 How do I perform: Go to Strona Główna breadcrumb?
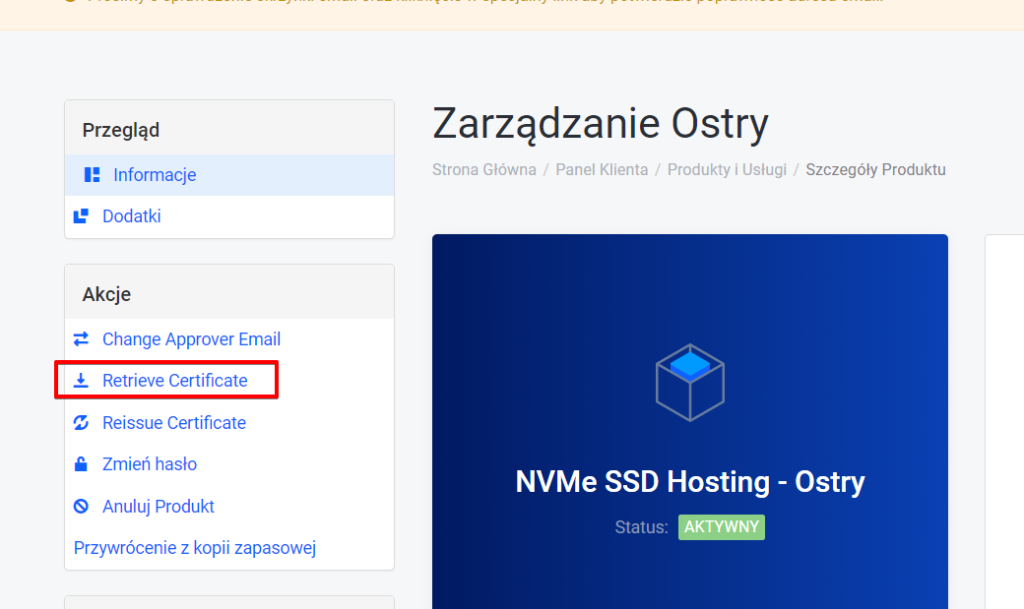tap(484, 170)
